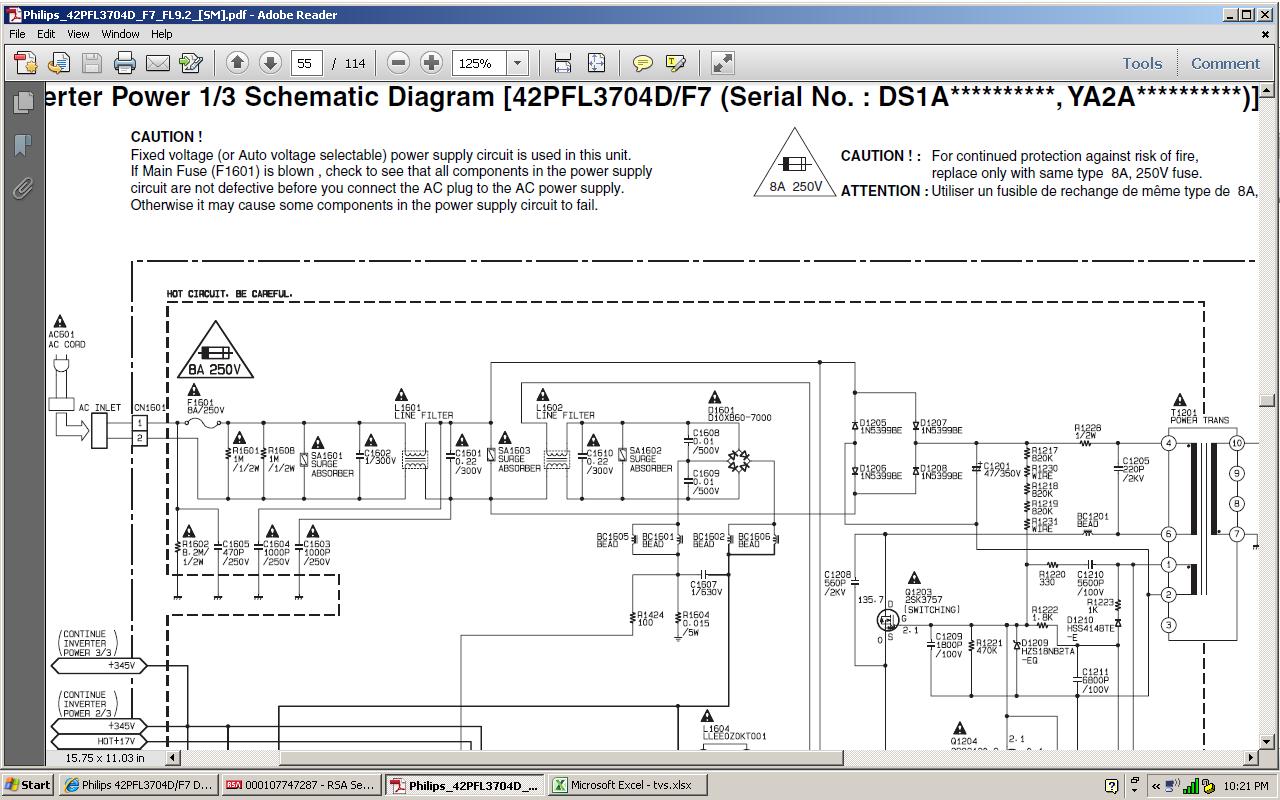Click the Q1203 2SK3757 switching label
The width and height of the screenshot is (1280, 800).
[x=931, y=600]
